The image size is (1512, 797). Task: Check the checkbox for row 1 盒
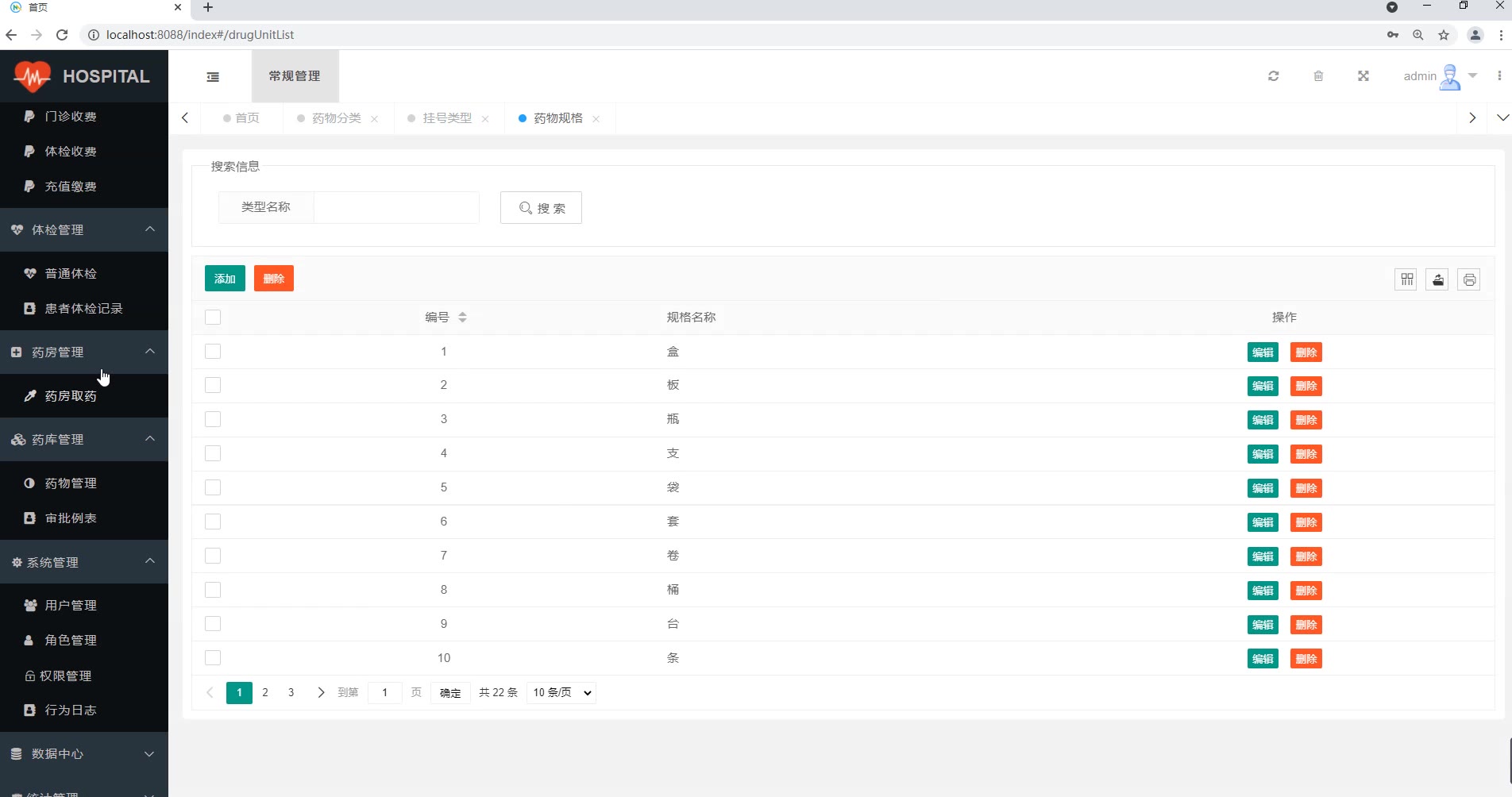tap(213, 351)
